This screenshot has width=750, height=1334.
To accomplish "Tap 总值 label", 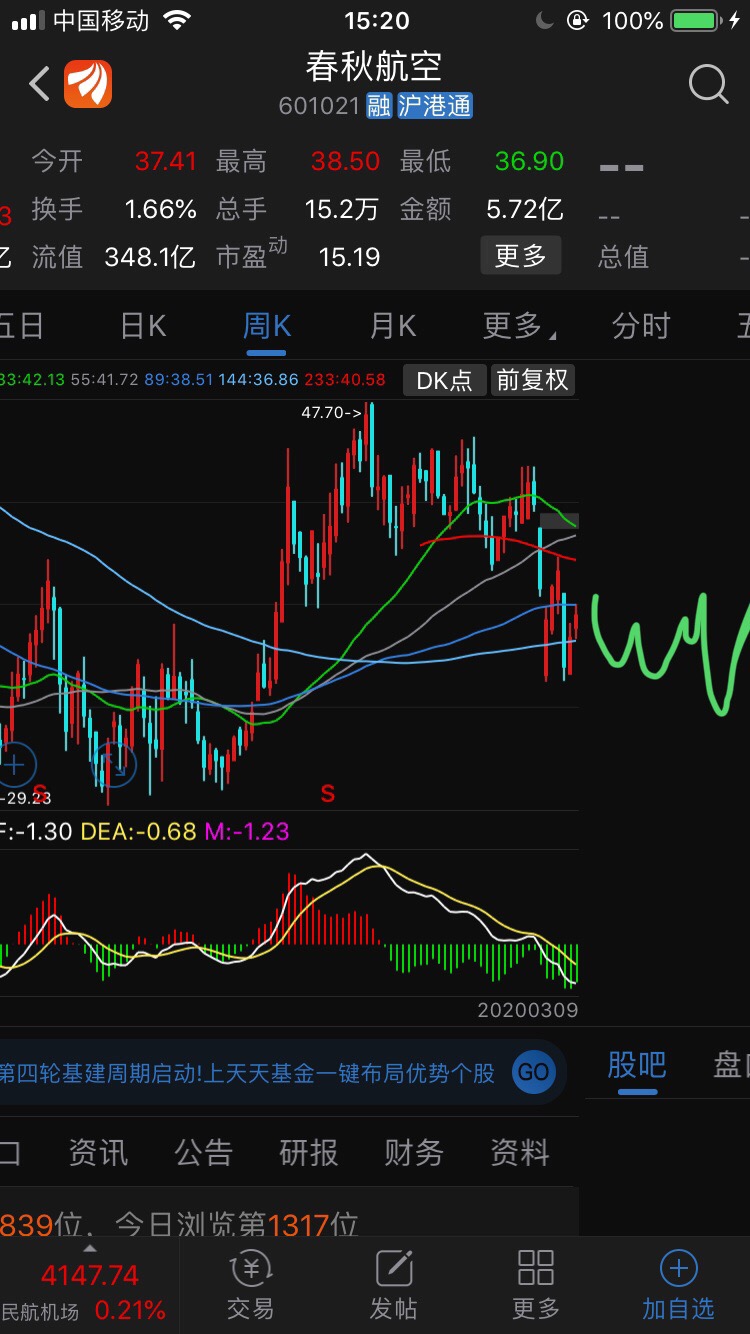I will click(x=624, y=257).
